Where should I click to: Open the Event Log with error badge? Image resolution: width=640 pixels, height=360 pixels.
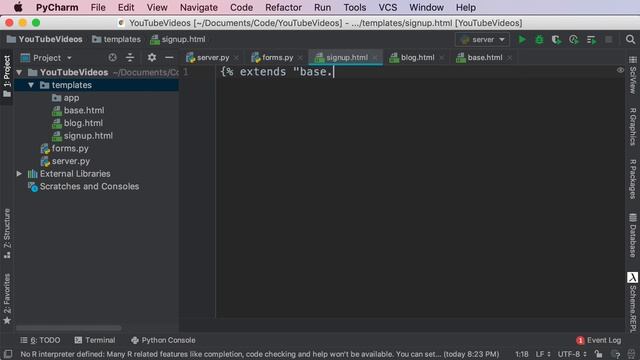coord(598,340)
